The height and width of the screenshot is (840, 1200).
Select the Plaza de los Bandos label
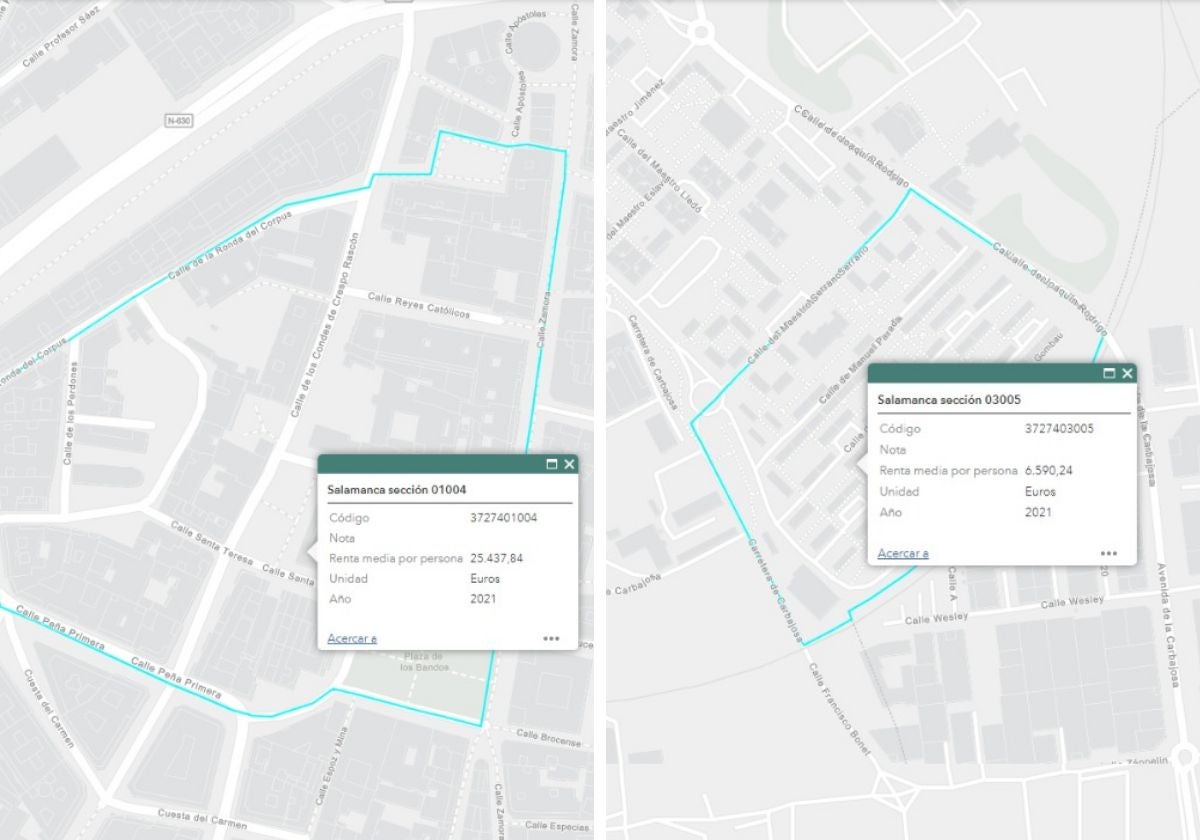coord(425,662)
